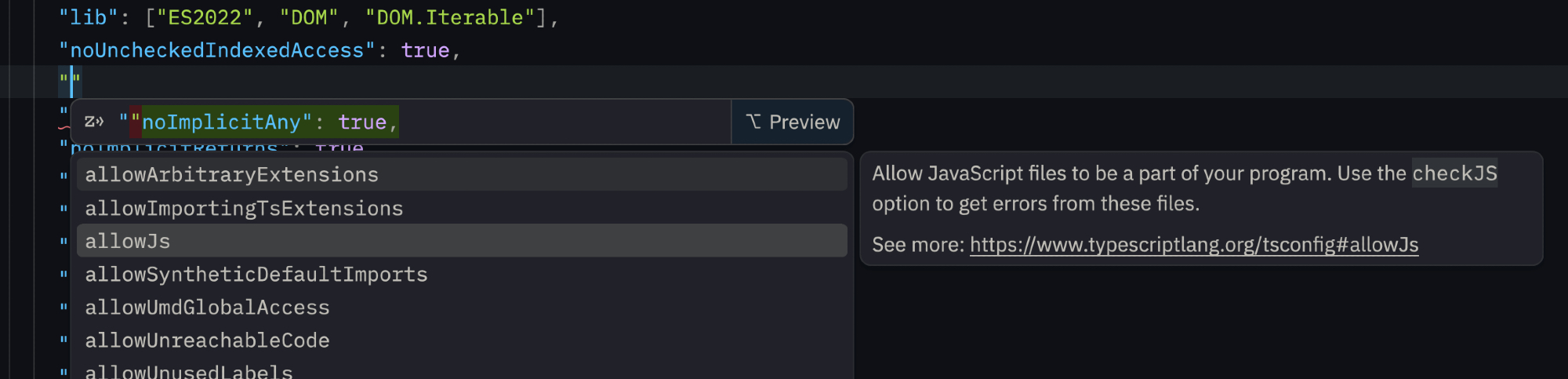Click the Zed edit prediction icon
The width and height of the screenshot is (1568, 379).
[x=94, y=122]
